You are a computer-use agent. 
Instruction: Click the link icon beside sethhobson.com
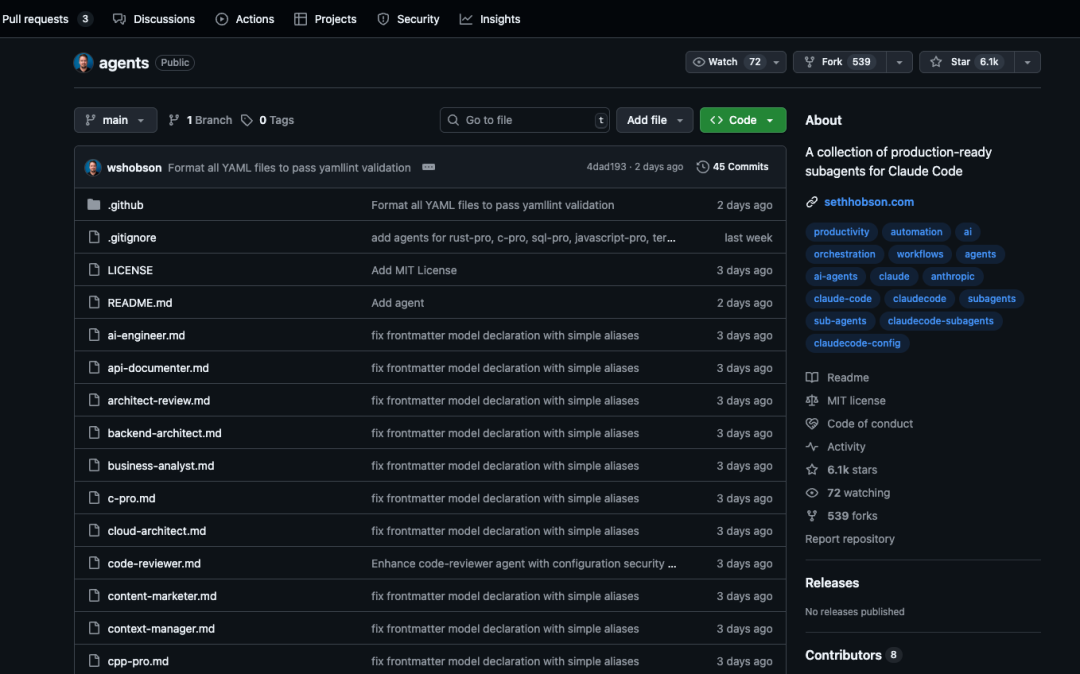[x=812, y=202]
